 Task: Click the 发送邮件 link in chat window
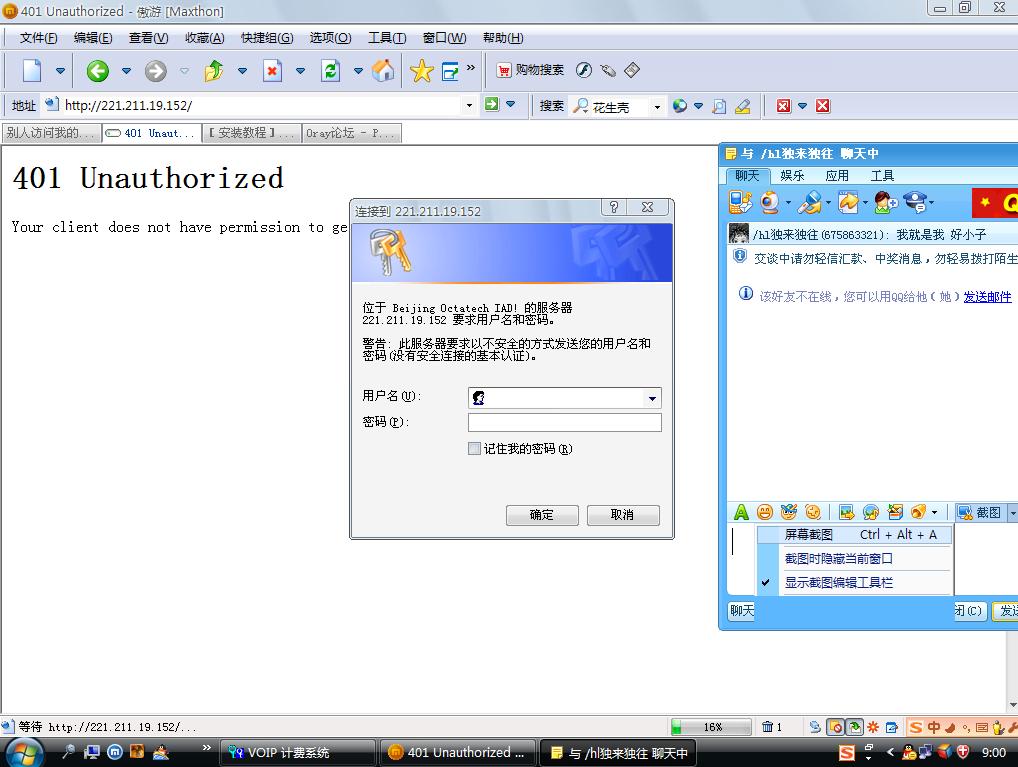(x=989, y=297)
